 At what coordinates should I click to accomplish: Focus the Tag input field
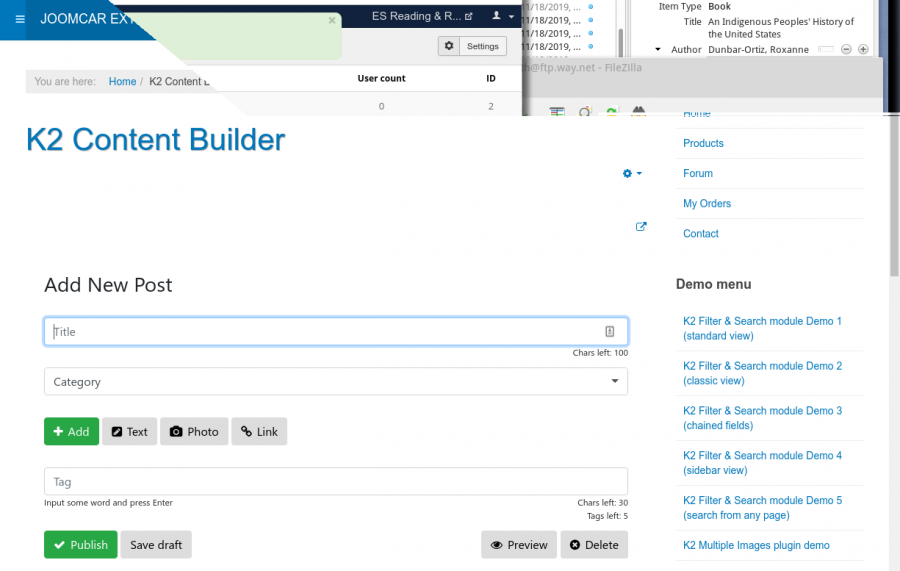pyautogui.click(x=336, y=481)
